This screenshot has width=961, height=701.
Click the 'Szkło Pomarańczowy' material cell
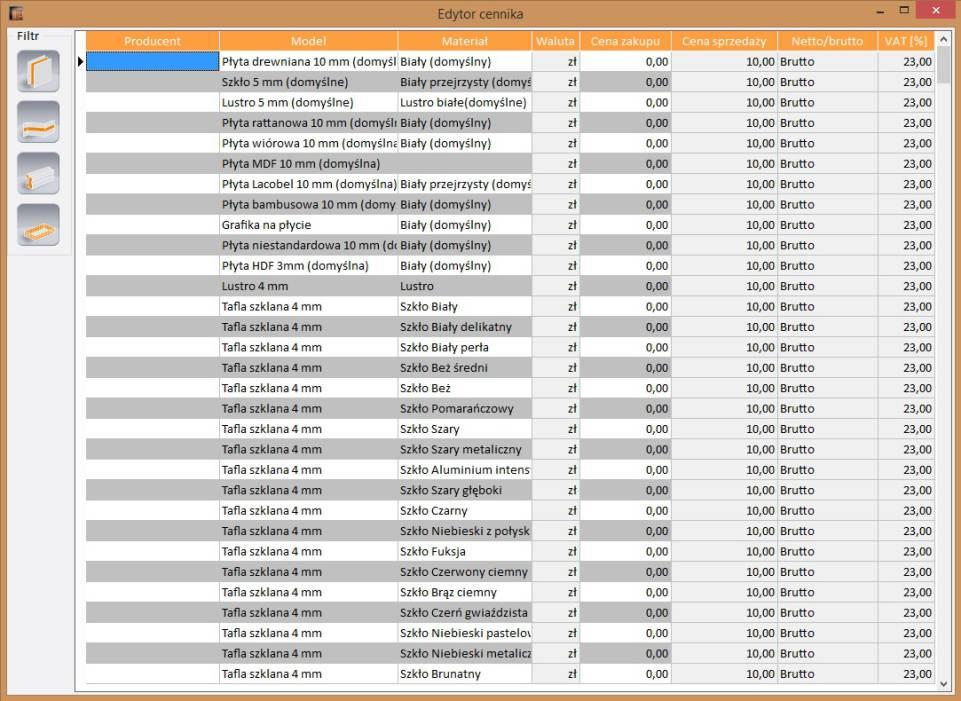click(465, 409)
